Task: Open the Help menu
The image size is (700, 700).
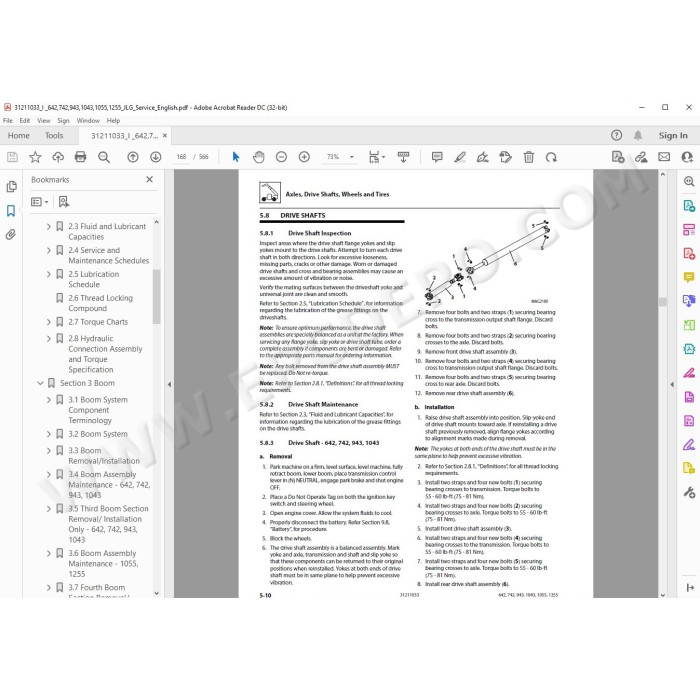Action: (113, 121)
